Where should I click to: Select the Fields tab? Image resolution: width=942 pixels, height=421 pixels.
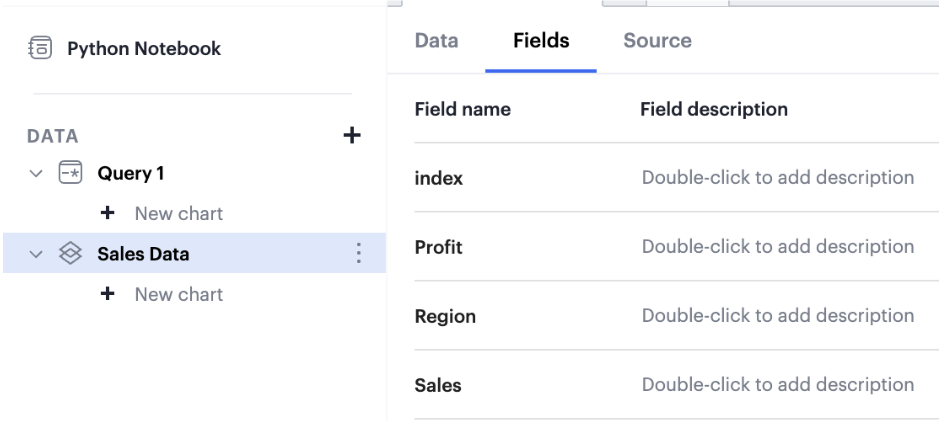pyautogui.click(x=541, y=41)
